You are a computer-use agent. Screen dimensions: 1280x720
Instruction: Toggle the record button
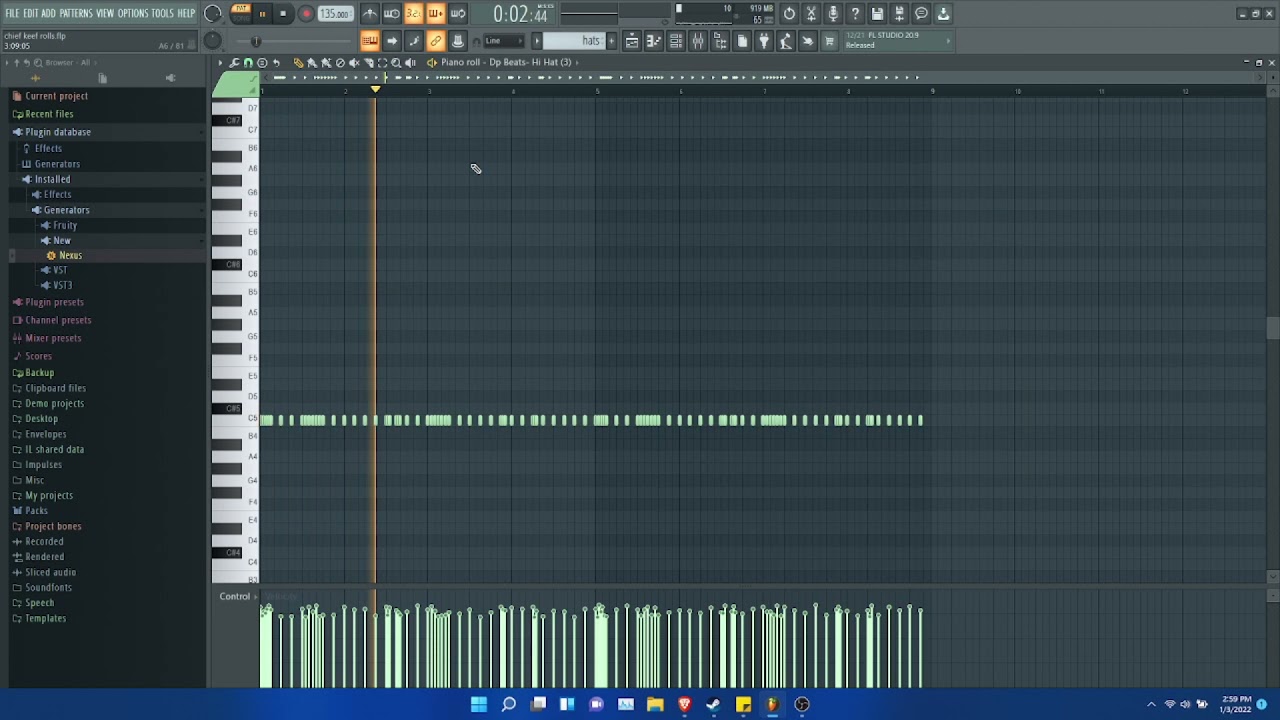[306, 14]
